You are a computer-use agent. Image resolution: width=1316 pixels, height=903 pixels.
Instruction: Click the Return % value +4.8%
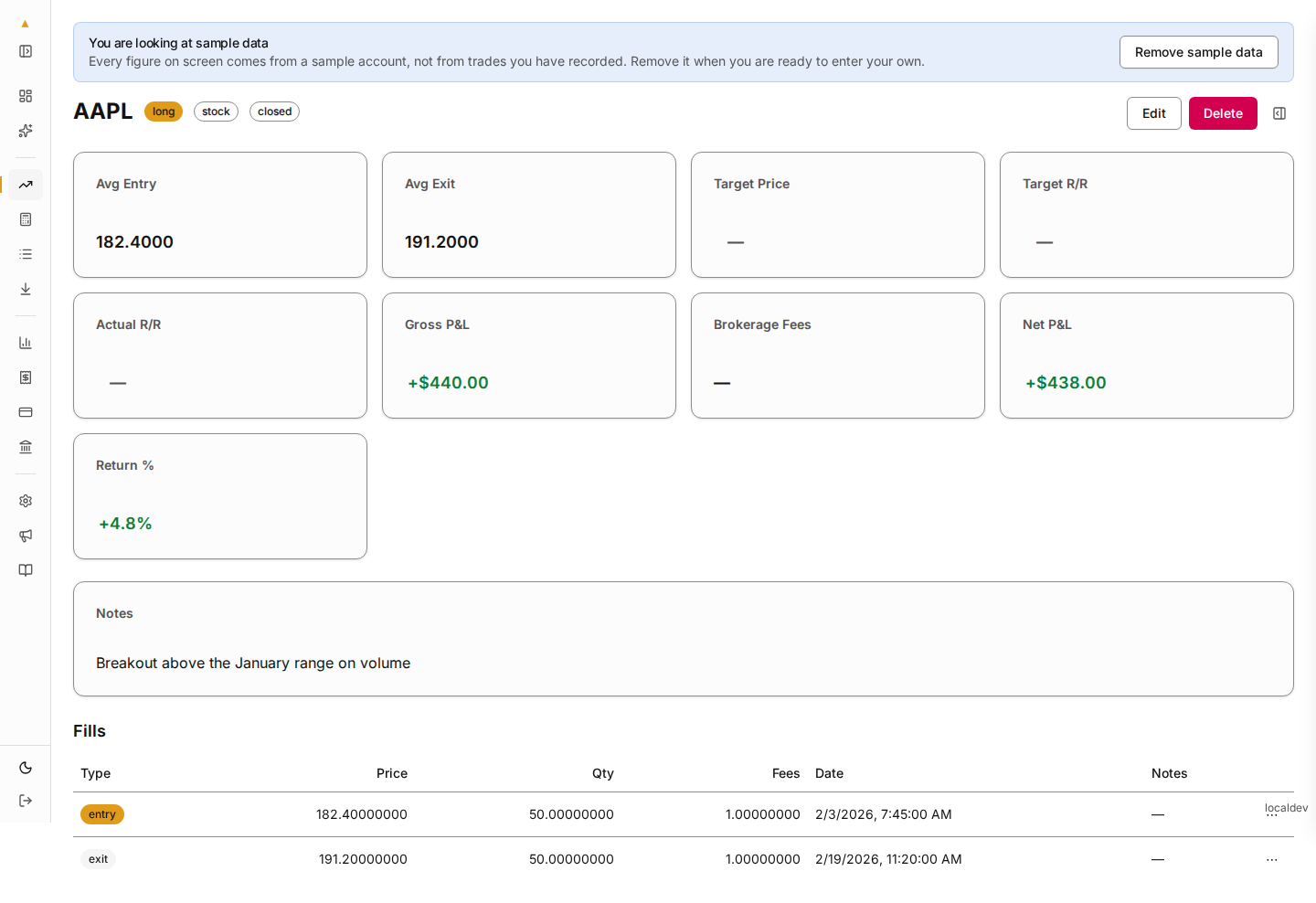[125, 524]
